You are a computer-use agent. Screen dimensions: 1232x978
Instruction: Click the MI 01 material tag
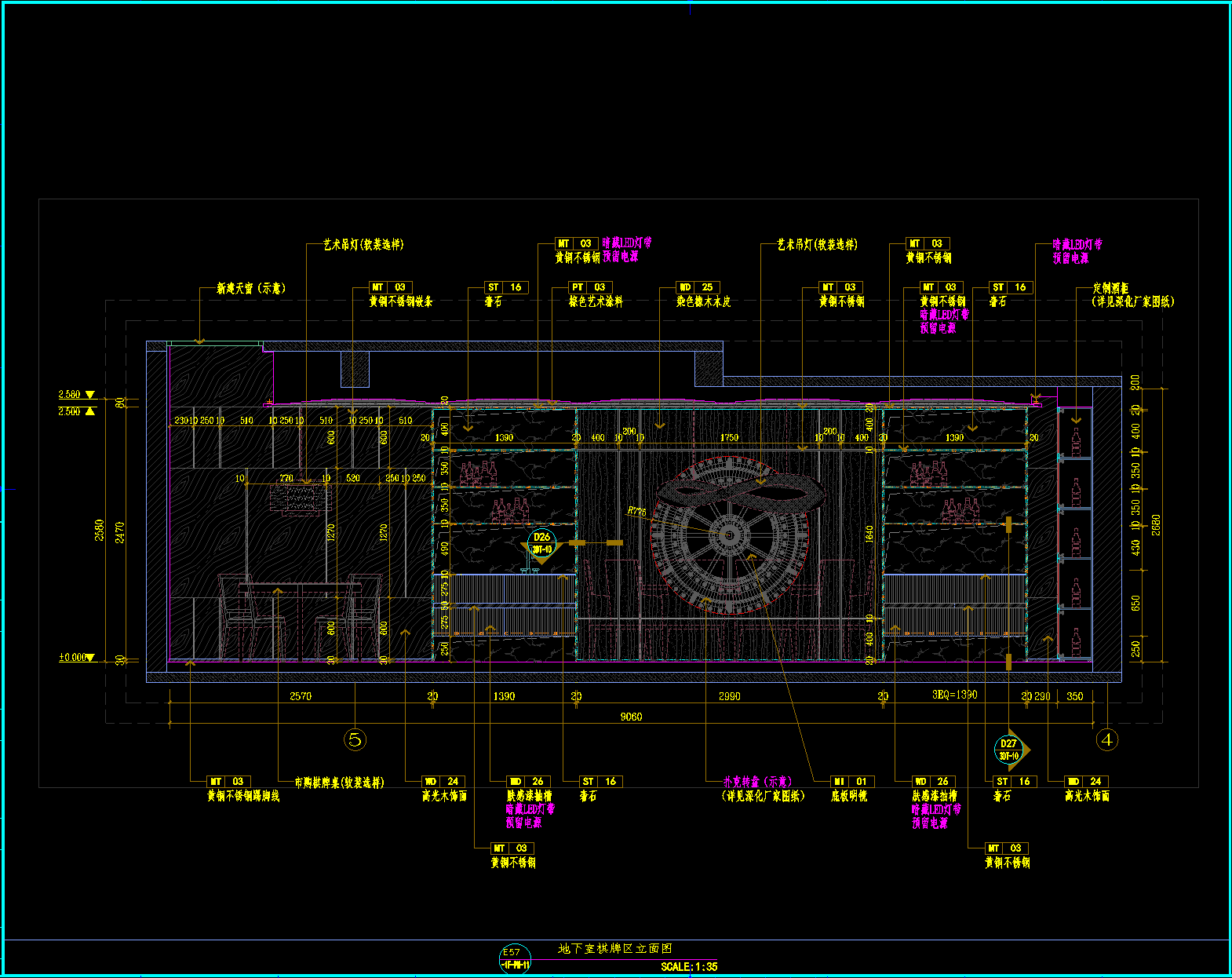(x=852, y=782)
